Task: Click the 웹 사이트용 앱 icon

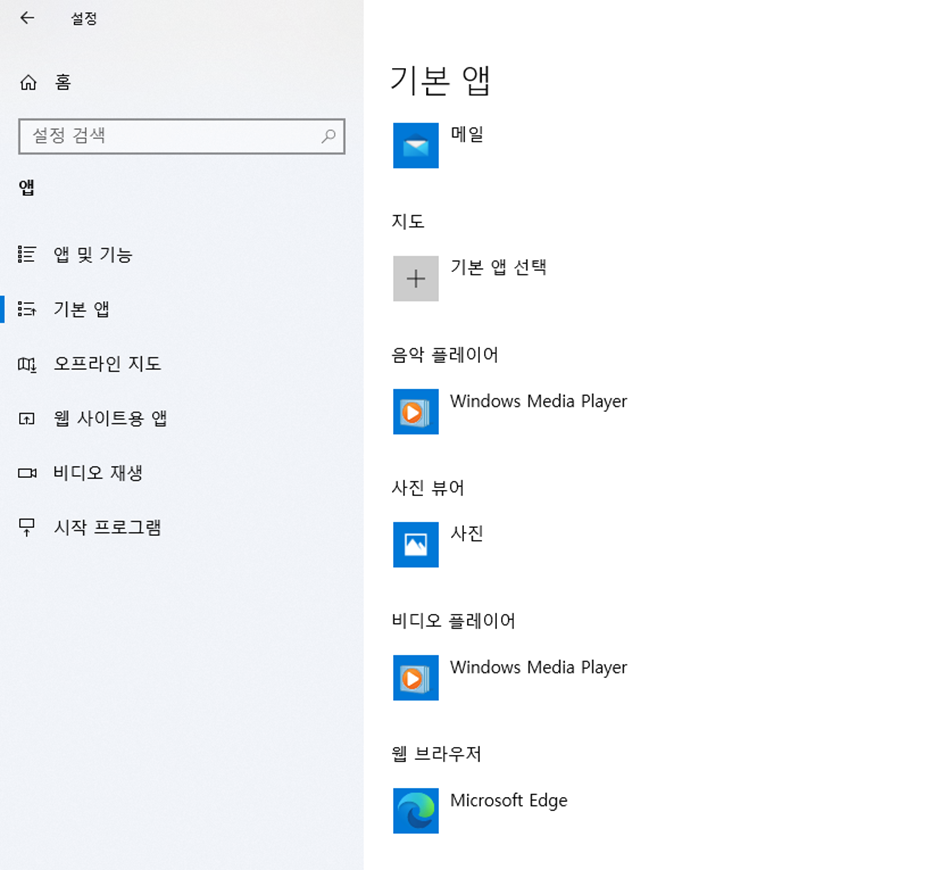Action: 26,418
